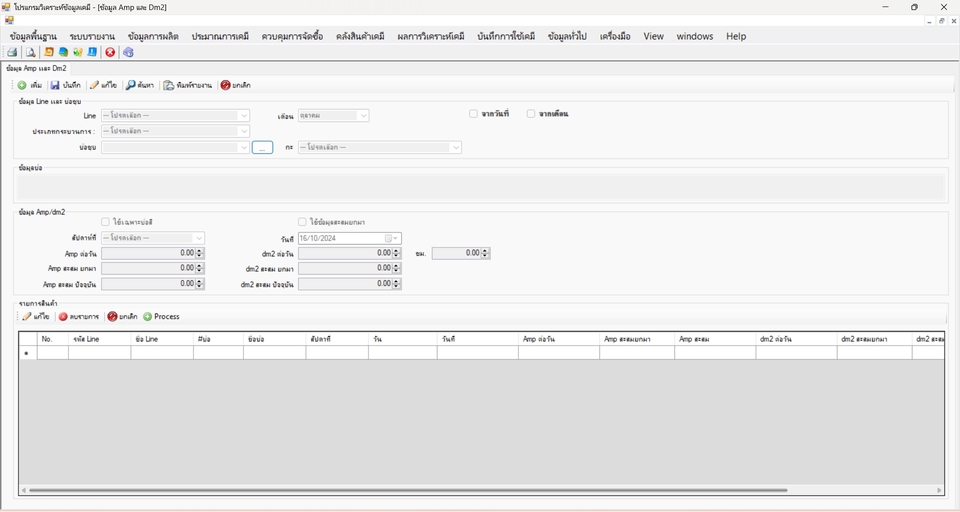Click the pencil แก้ไข icon in top form toolbar
Screen dimensions: 960x512
[x=94, y=85]
